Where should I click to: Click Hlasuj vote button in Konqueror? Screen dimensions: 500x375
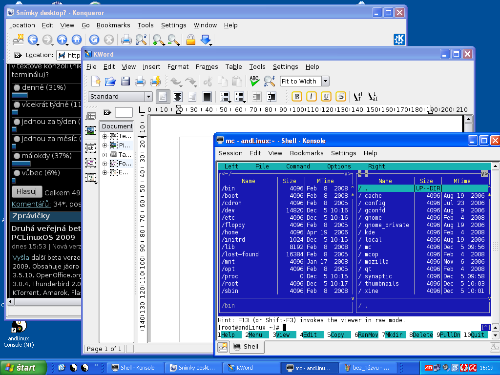pyautogui.click(x=27, y=192)
